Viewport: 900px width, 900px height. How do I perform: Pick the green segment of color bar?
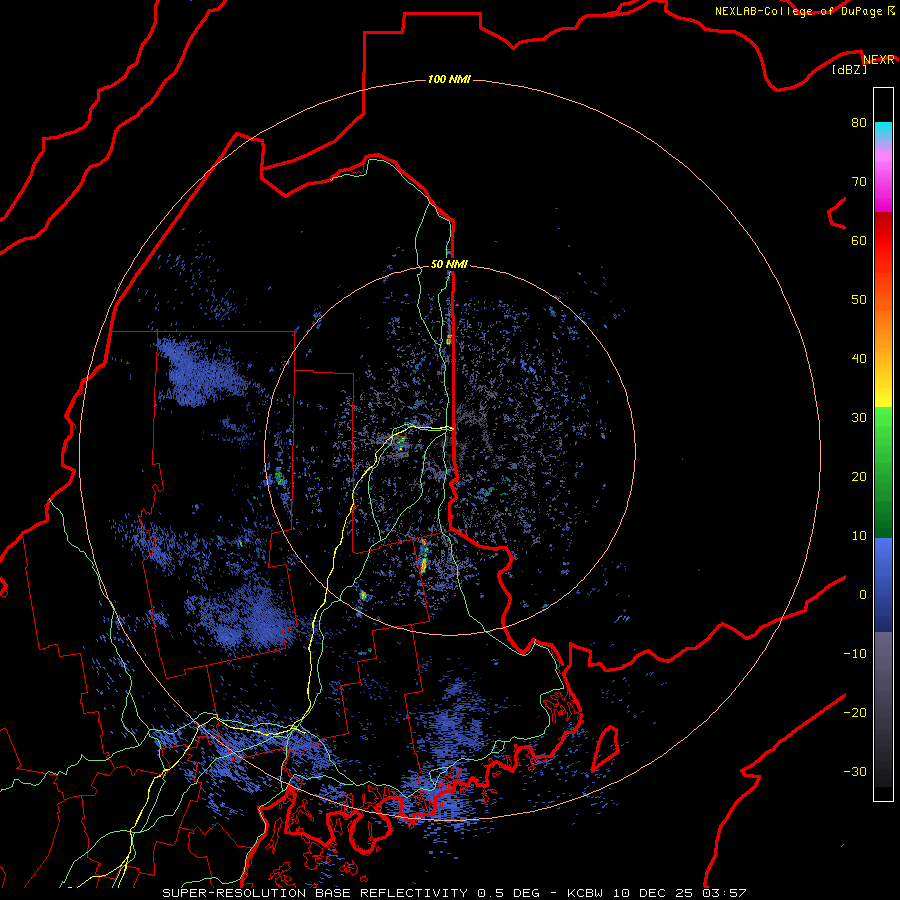click(x=883, y=472)
